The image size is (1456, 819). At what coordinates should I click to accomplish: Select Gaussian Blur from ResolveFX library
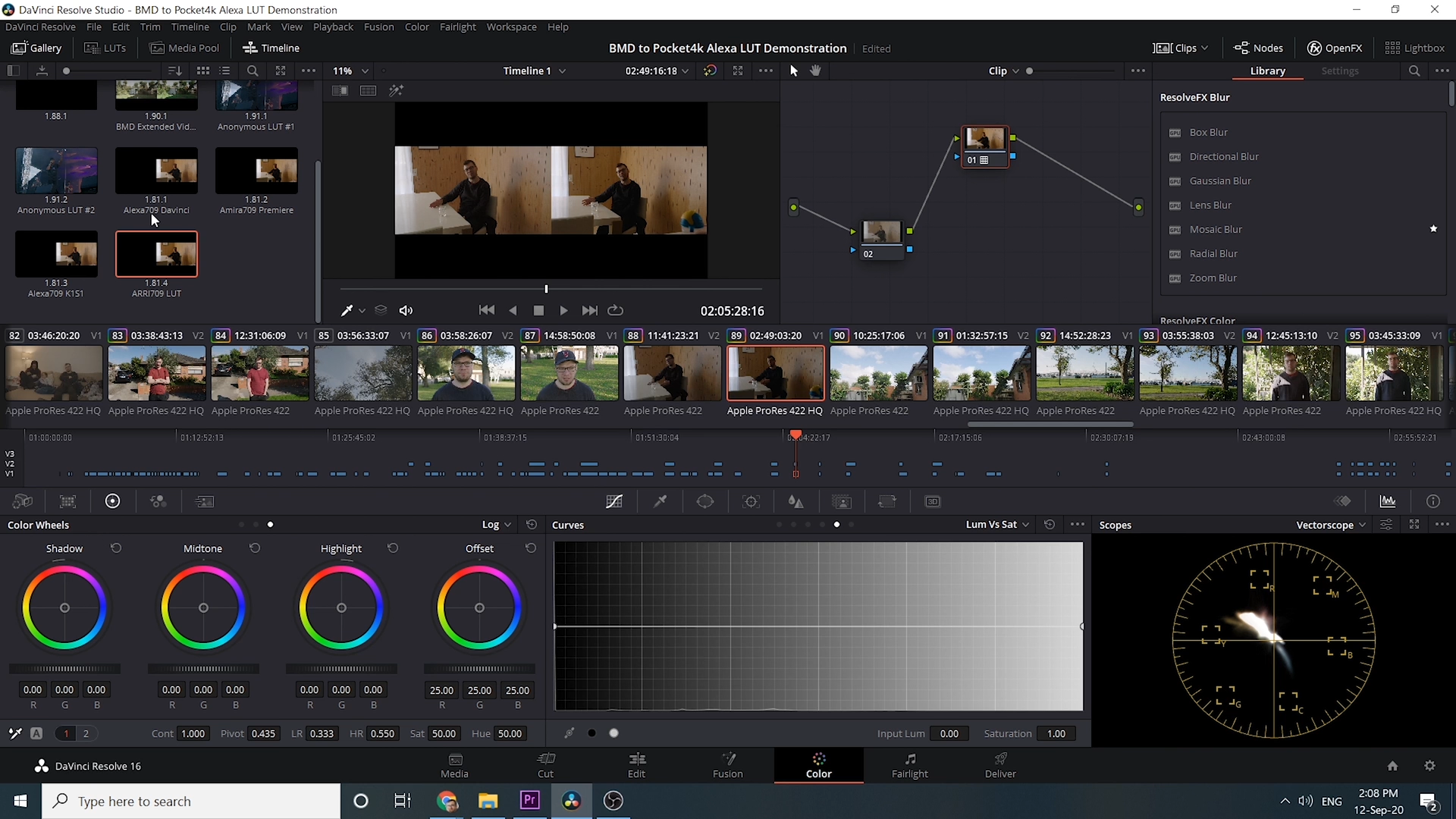point(1219,180)
